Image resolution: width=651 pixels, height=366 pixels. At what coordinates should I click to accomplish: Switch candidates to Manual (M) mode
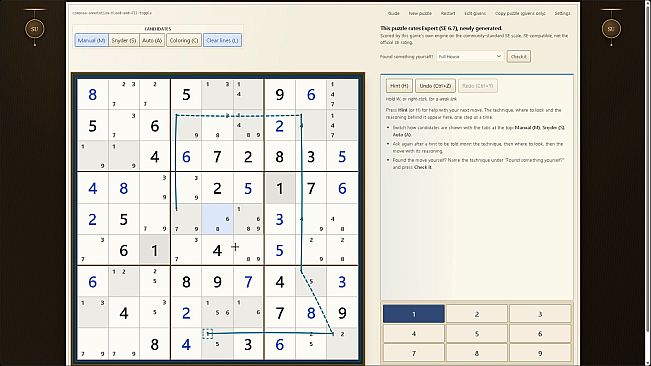coord(91,40)
